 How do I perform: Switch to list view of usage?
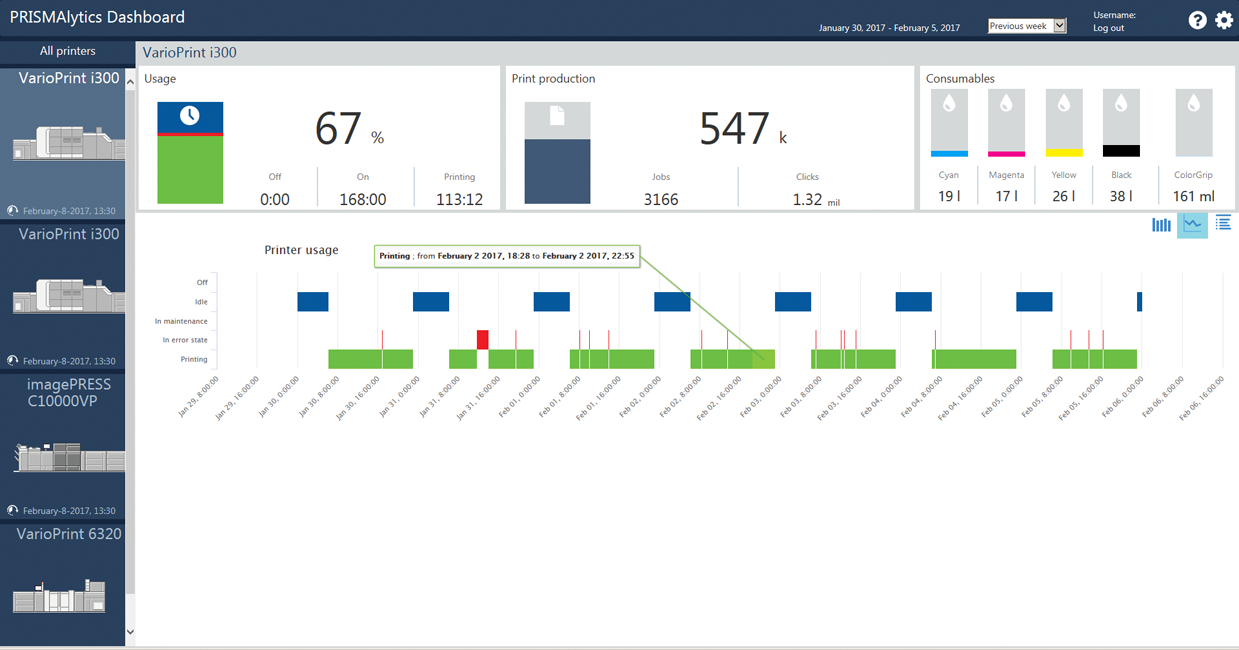coord(1223,224)
